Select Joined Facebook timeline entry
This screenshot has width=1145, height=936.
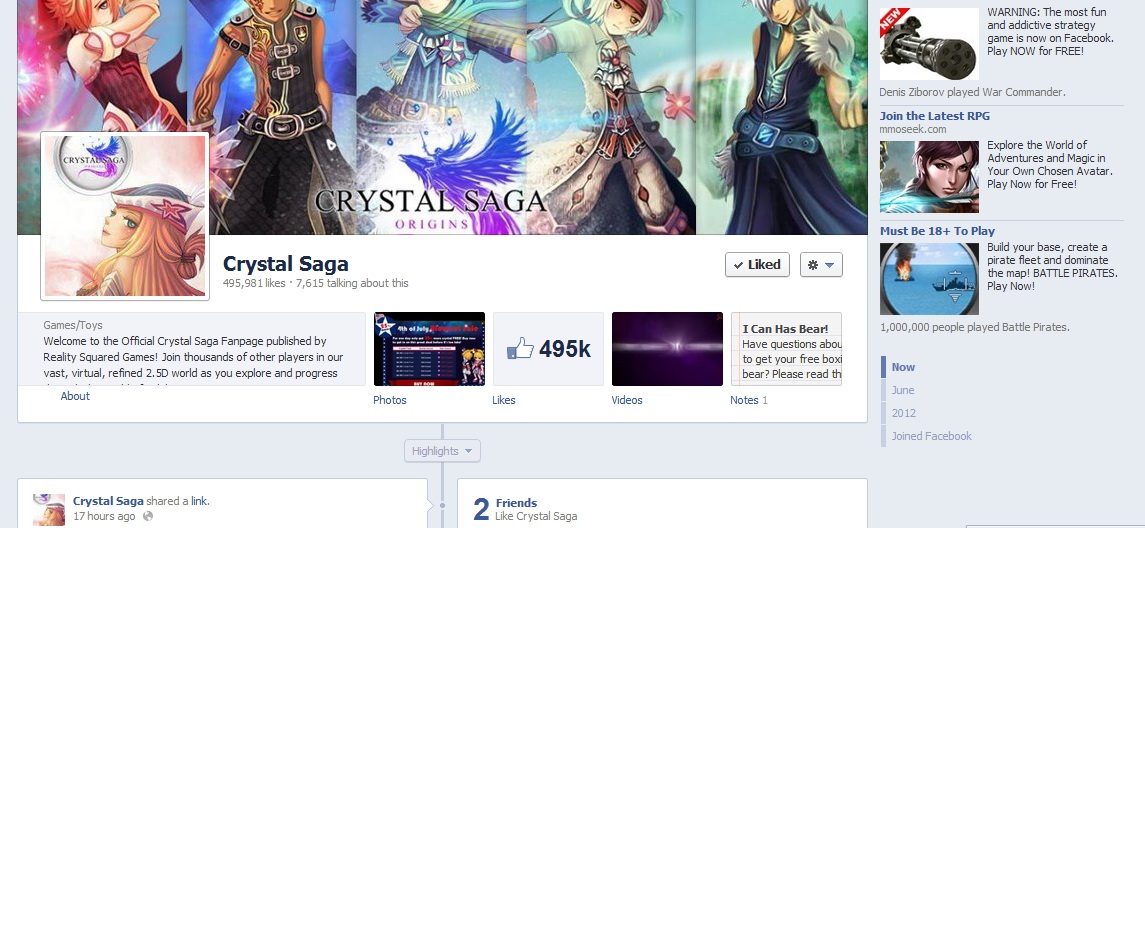point(931,436)
